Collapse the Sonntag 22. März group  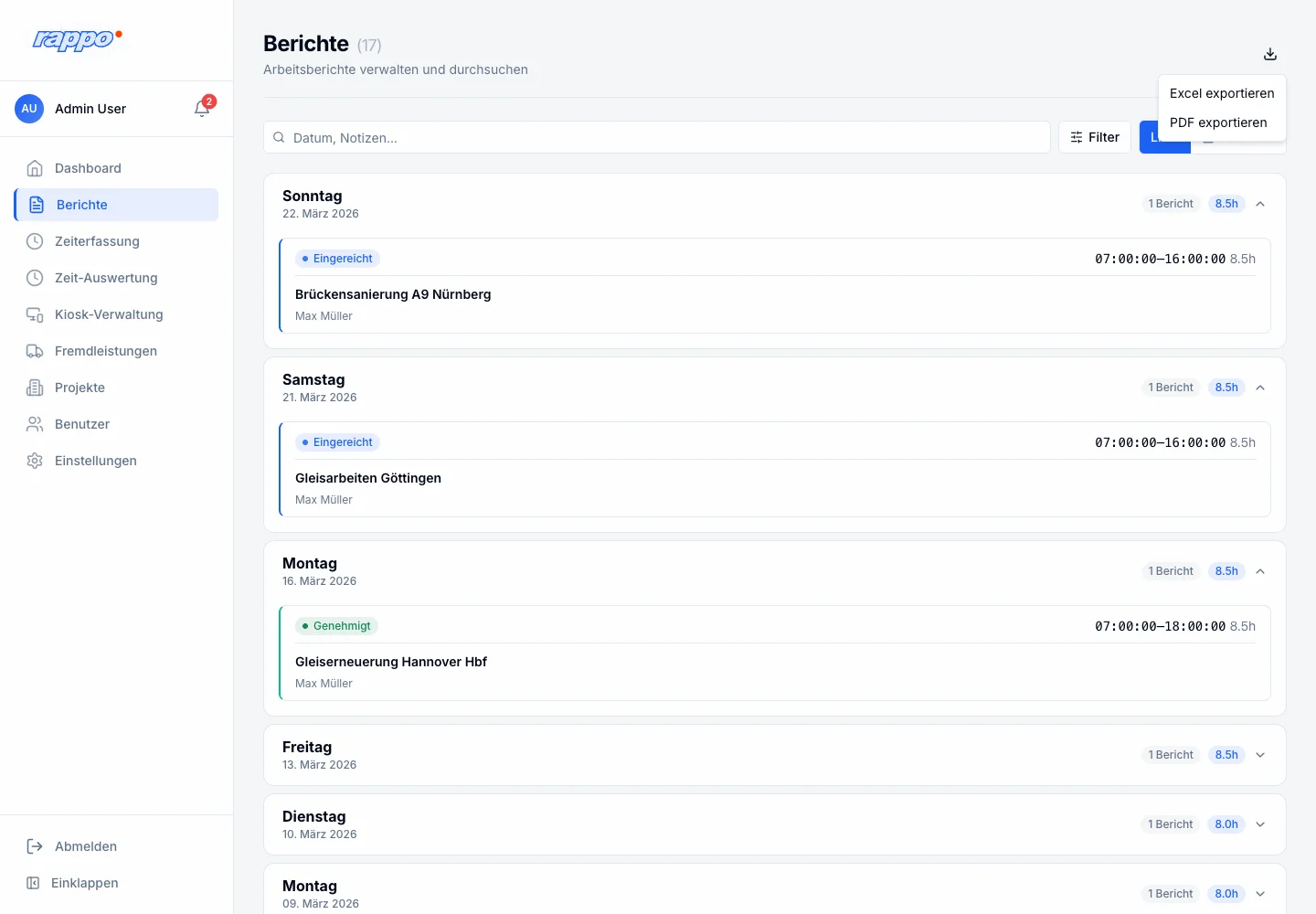coord(1260,204)
